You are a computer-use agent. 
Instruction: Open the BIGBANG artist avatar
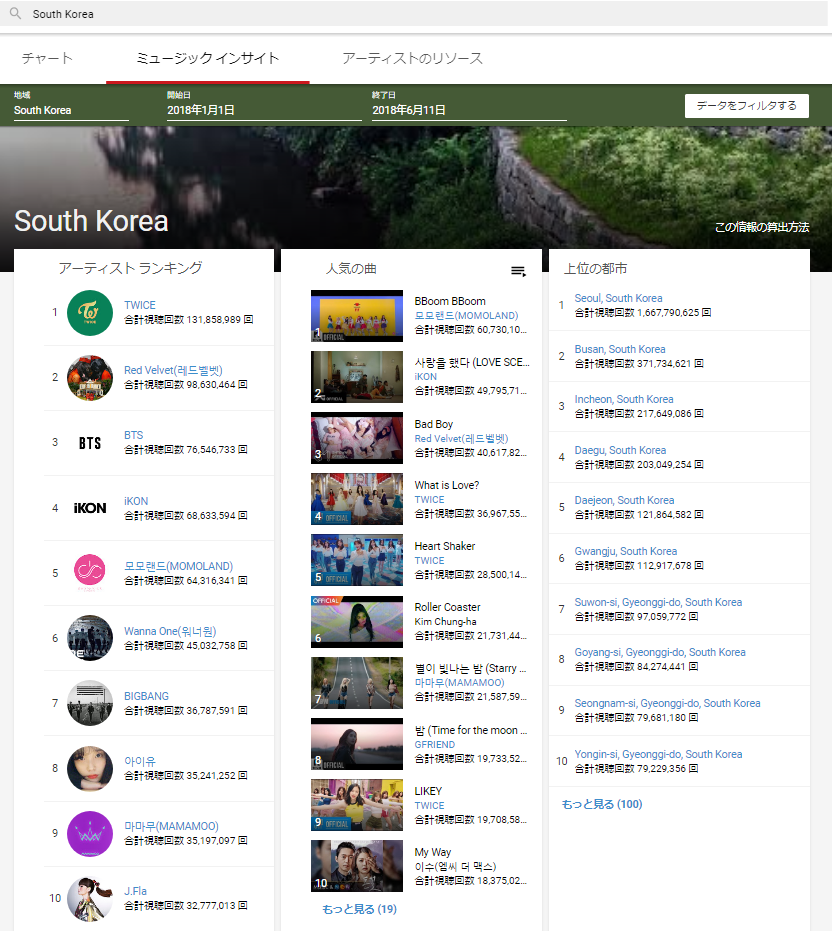coord(90,703)
